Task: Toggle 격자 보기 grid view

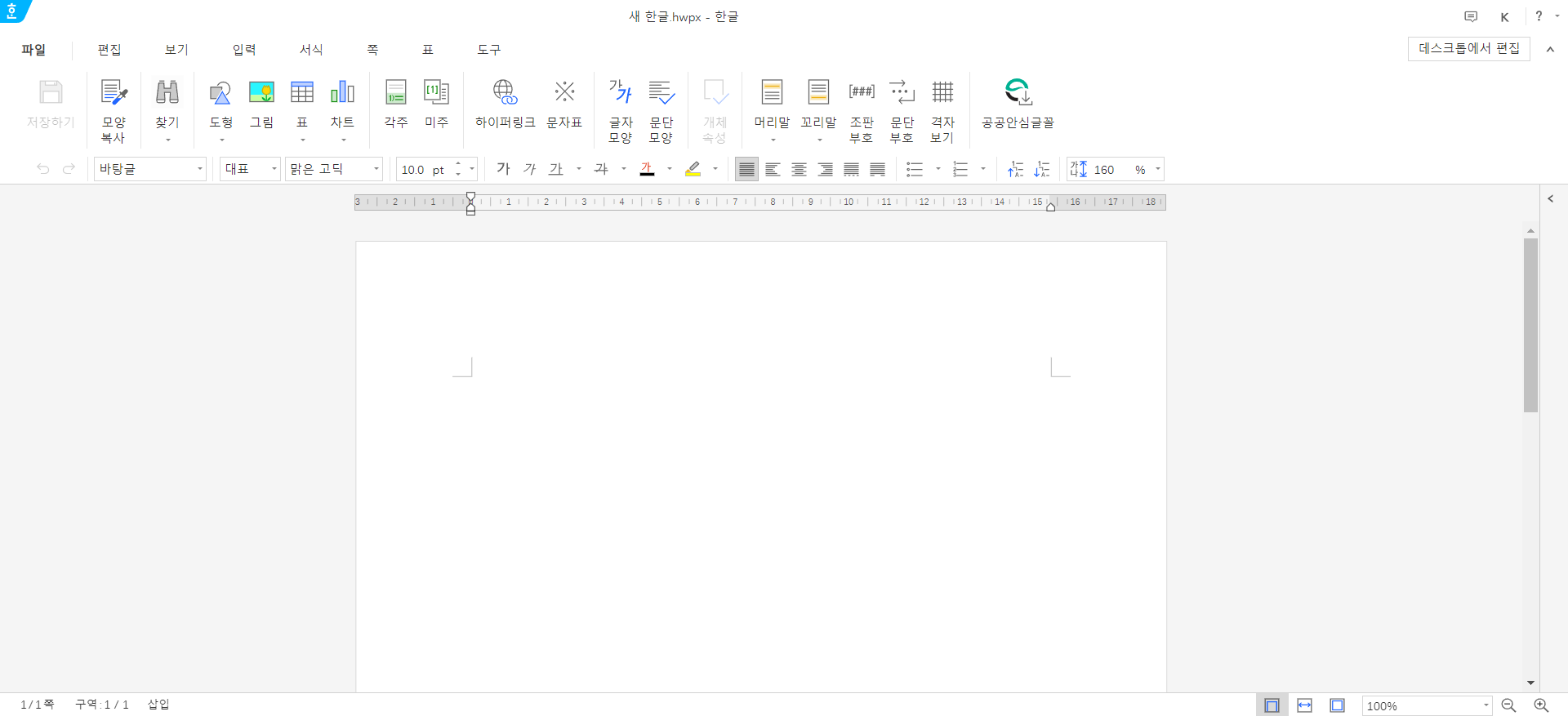Action: coord(942,93)
